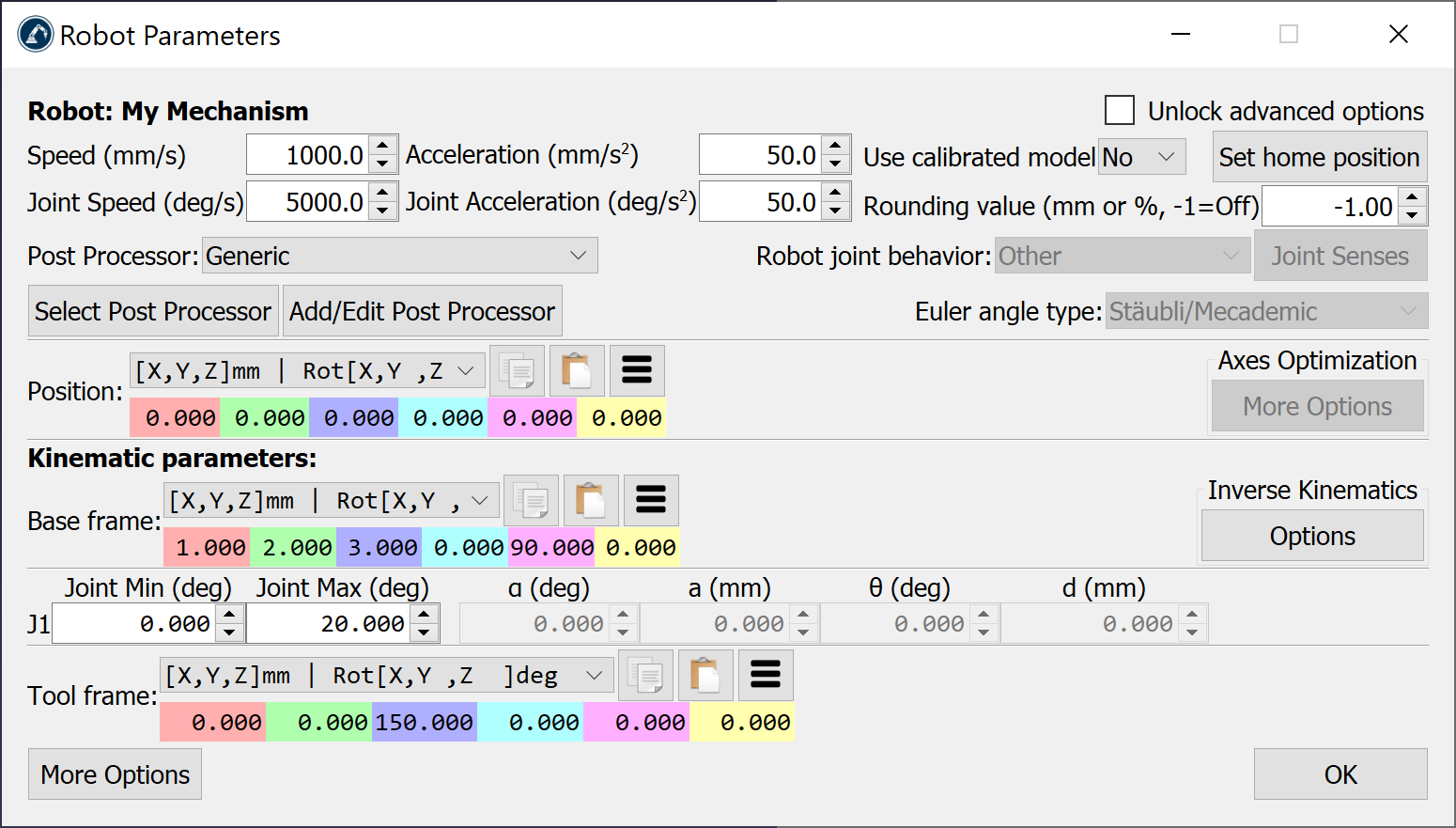Paste values into the Position row
The height and width of the screenshot is (828, 1456).
[x=577, y=370]
